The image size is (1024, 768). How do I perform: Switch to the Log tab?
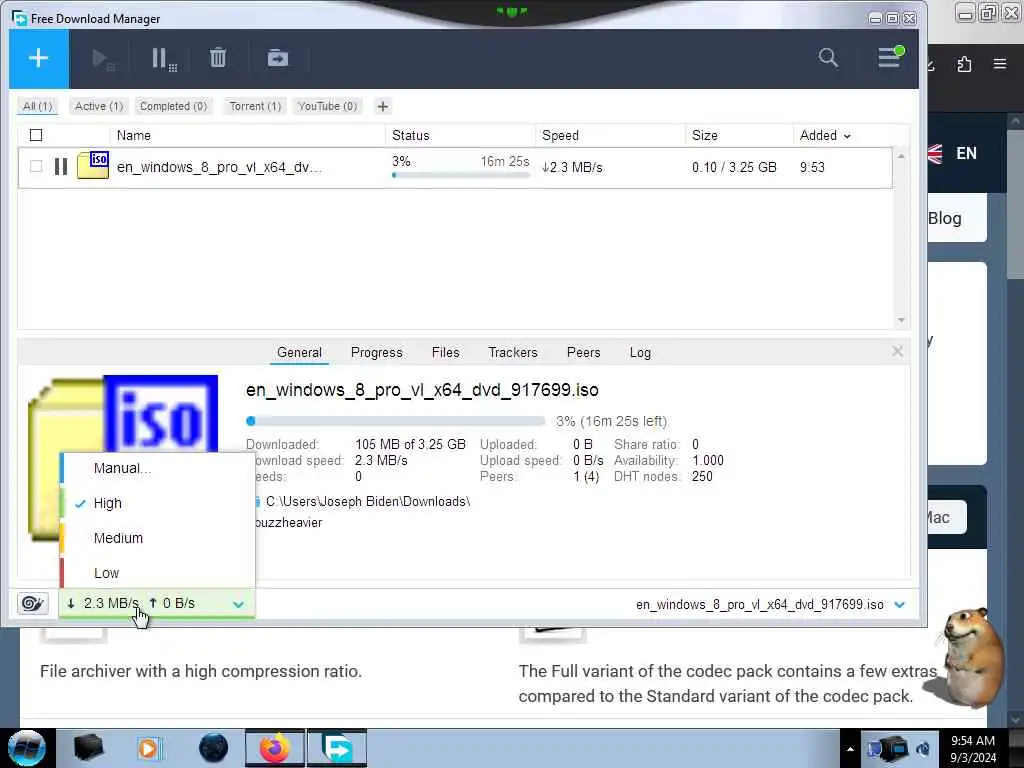640,353
